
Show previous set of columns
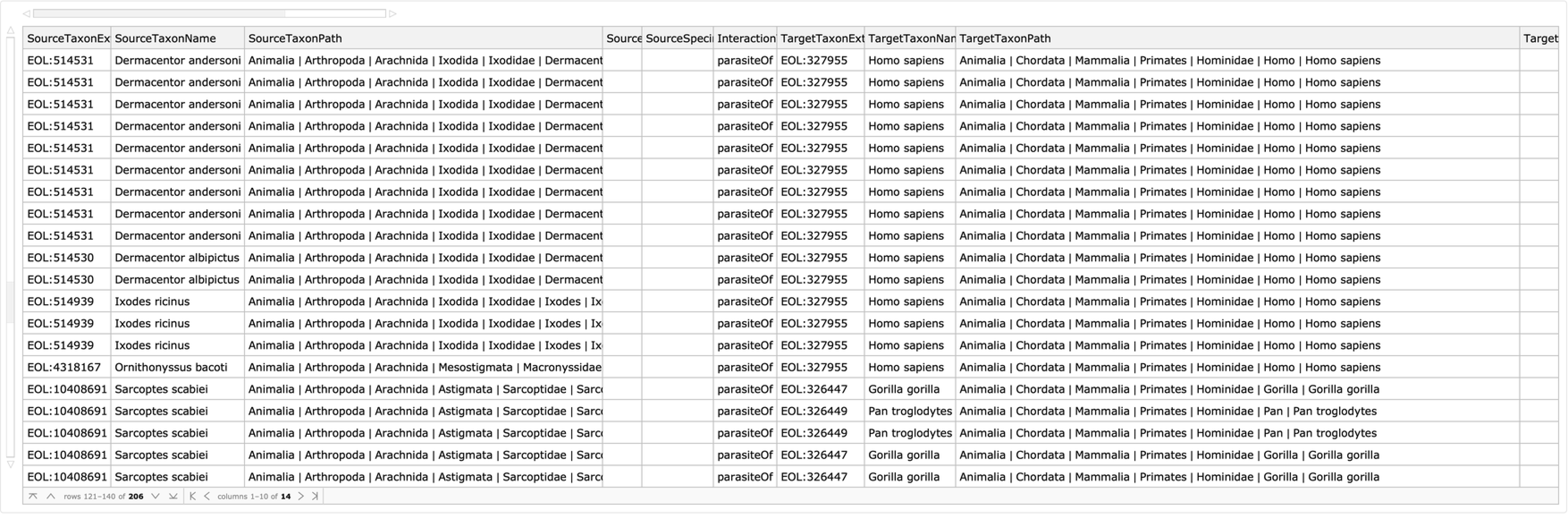[207, 497]
